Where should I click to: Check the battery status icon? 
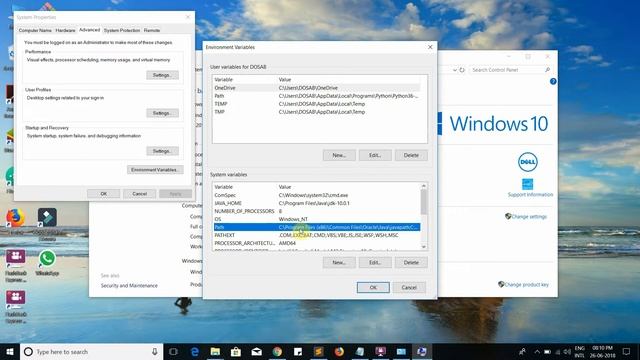(547, 351)
